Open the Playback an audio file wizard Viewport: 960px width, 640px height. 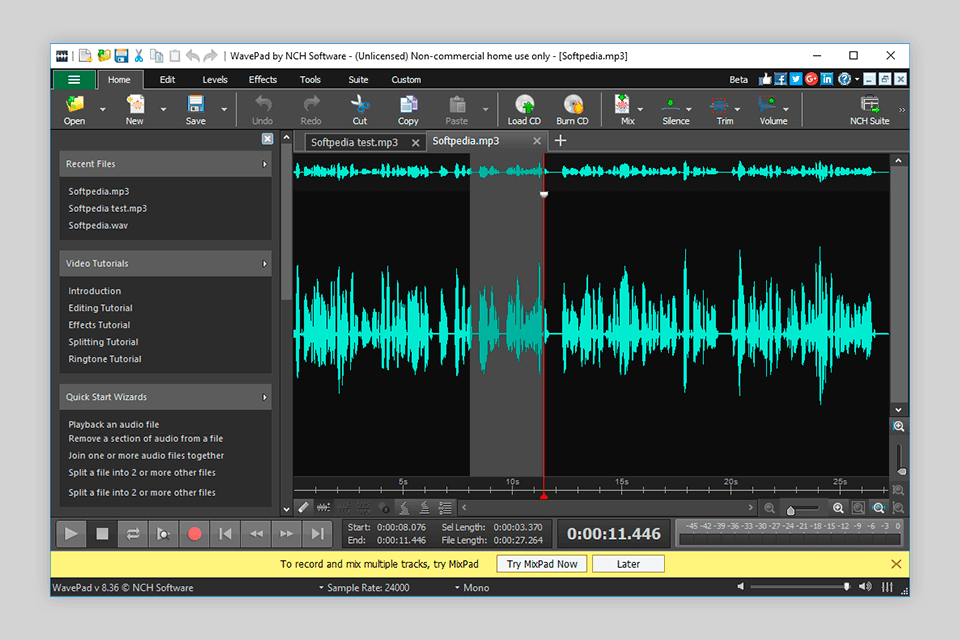pos(114,424)
